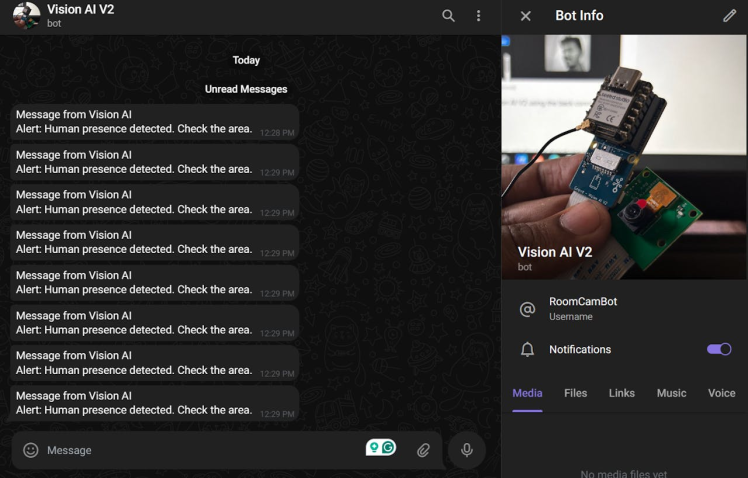Open the Voice tab

click(x=721, y=393)
